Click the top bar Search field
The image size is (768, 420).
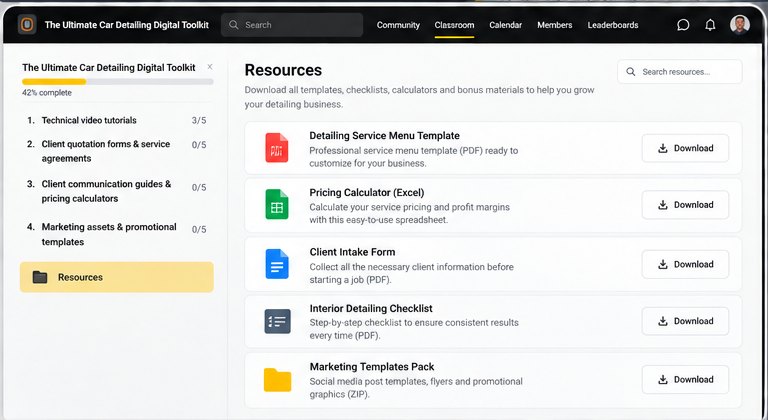coord(292,25)
